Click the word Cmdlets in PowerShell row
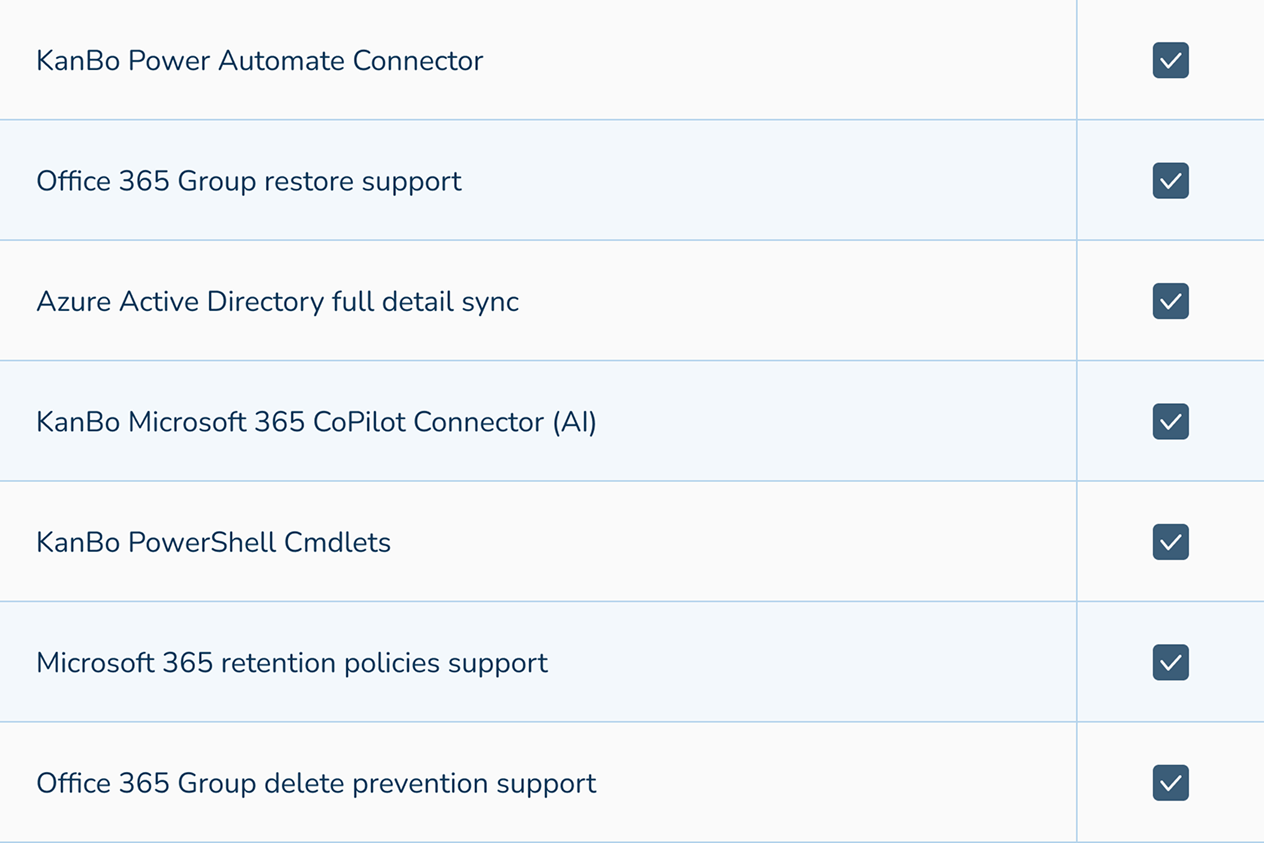The image size is (1264, 843). tap(338, 542)
